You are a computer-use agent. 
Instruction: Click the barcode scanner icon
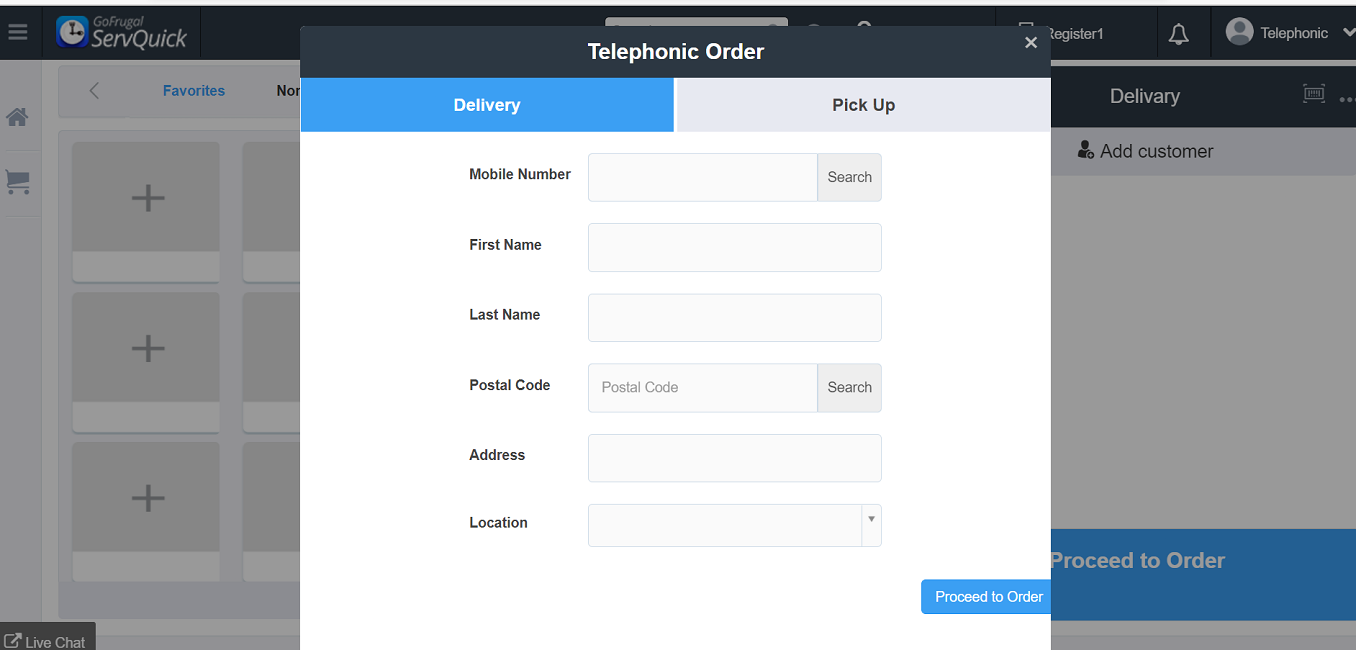1314,94
